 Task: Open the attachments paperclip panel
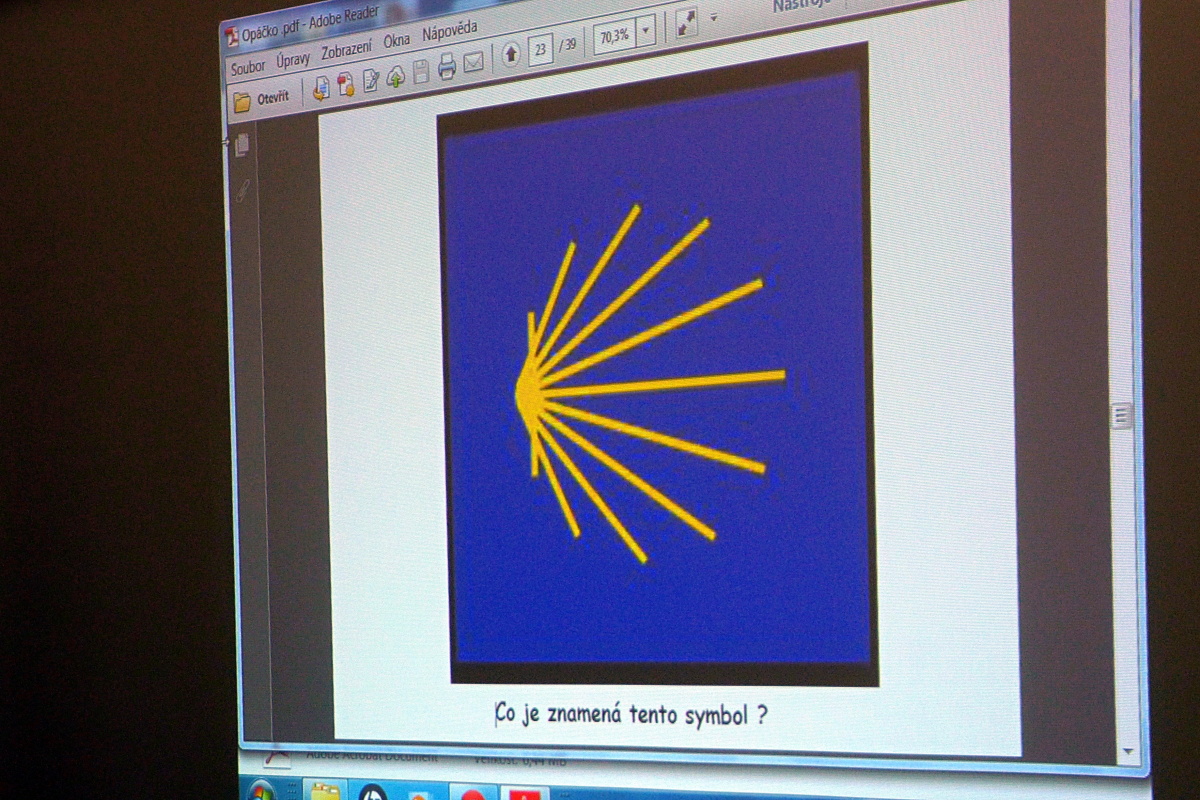[x=241, y=189]
